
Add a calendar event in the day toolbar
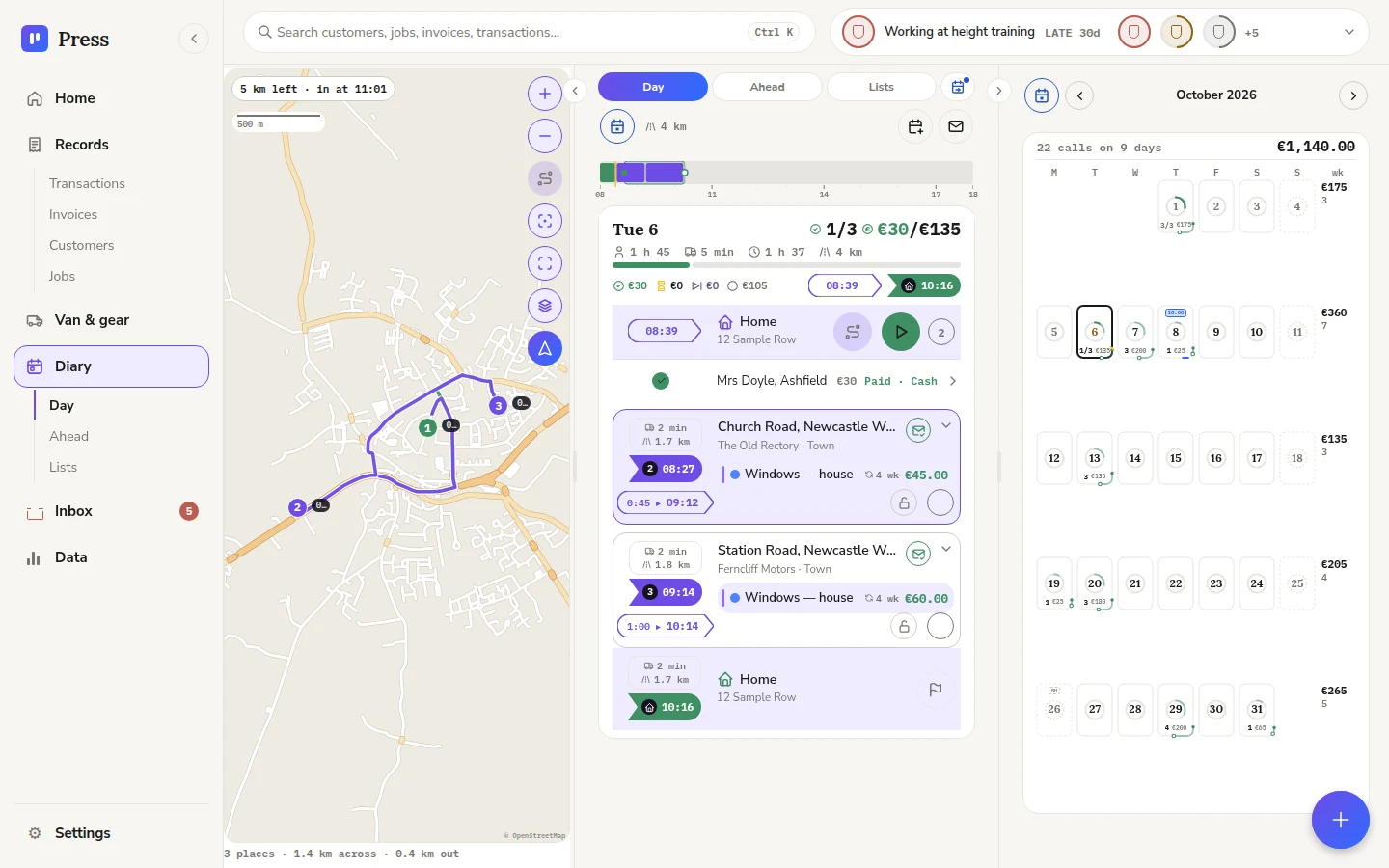pyautogui.click(x=915, y=126)
